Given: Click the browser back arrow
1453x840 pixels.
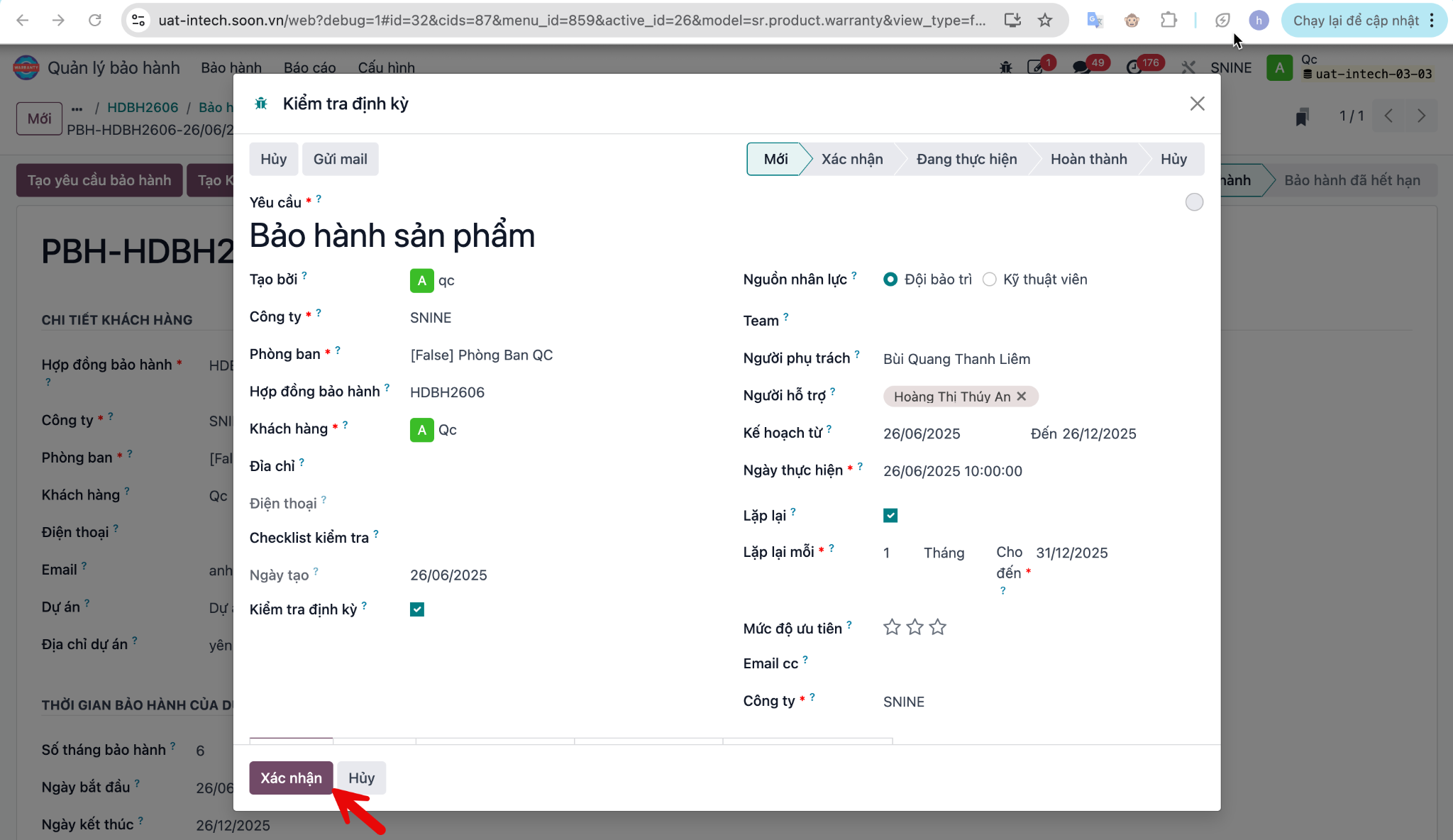Looking at the screenshot, I should [x=23, y=21].
